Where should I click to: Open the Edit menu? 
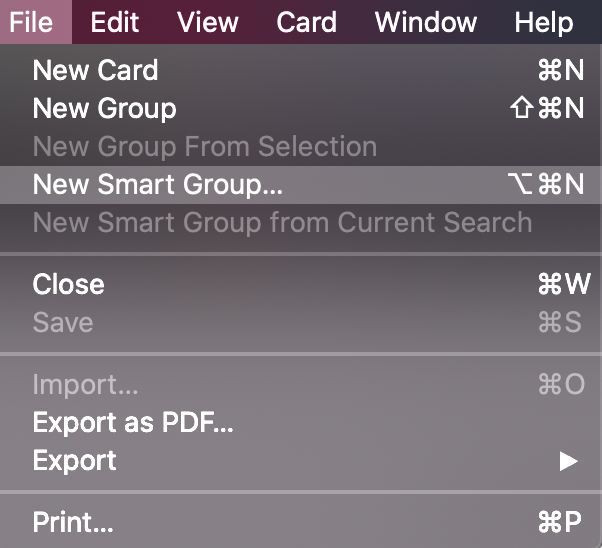[115, 21]
